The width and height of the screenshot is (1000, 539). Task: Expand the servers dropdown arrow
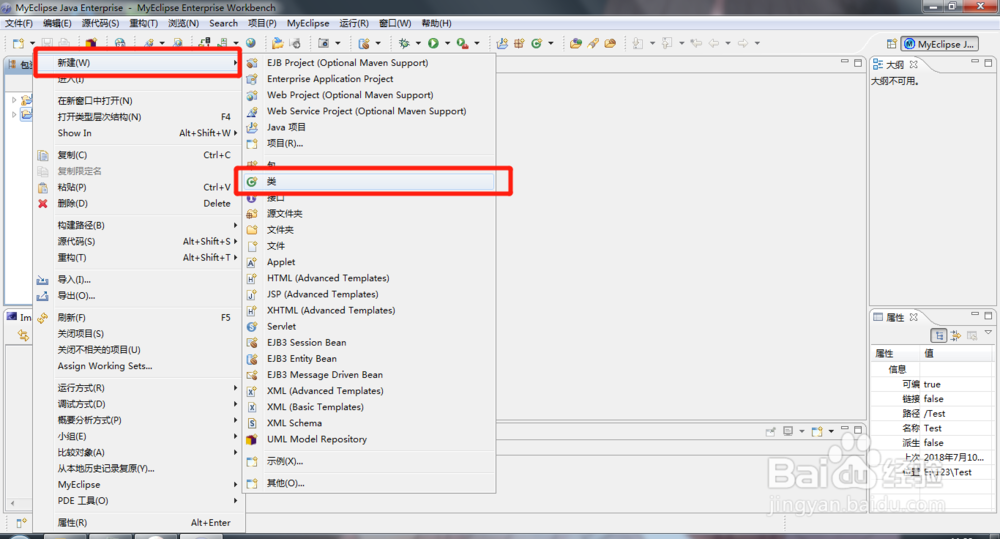pos(236,43)
